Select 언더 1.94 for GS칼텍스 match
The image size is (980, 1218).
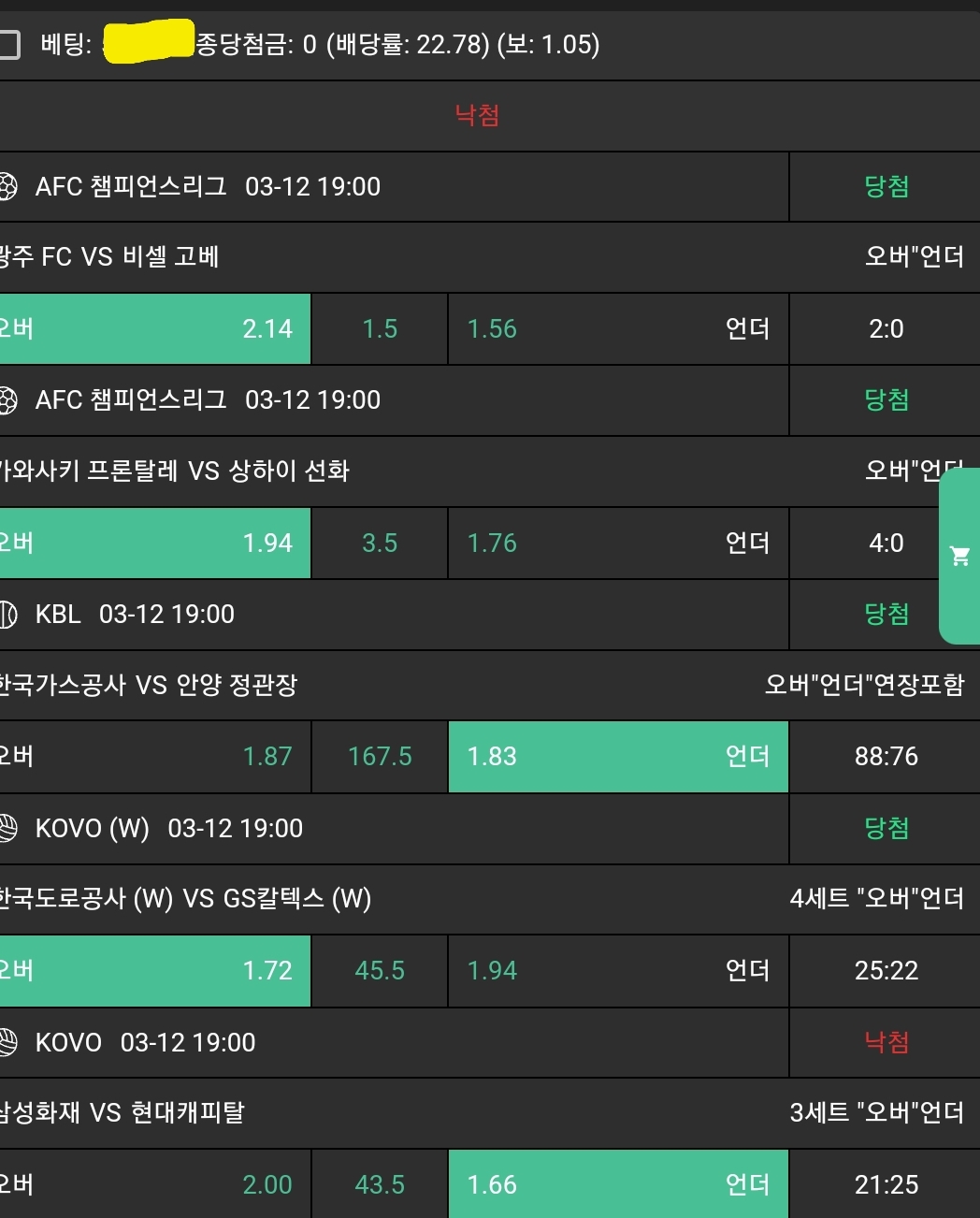click(618, 971)
